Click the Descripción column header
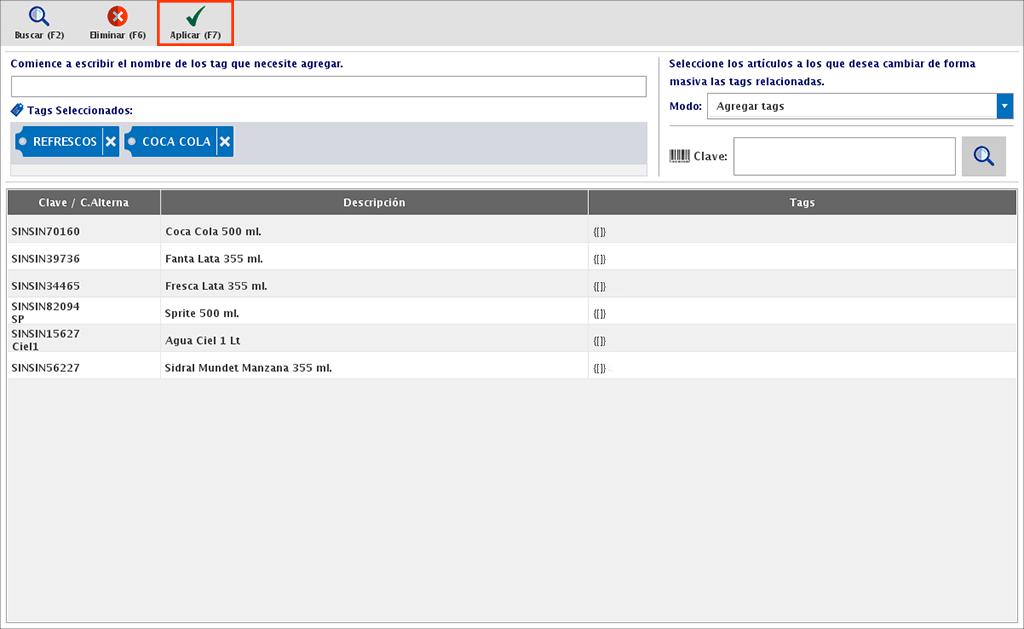This screenshot has width=1024, height=629. [374, 203]
